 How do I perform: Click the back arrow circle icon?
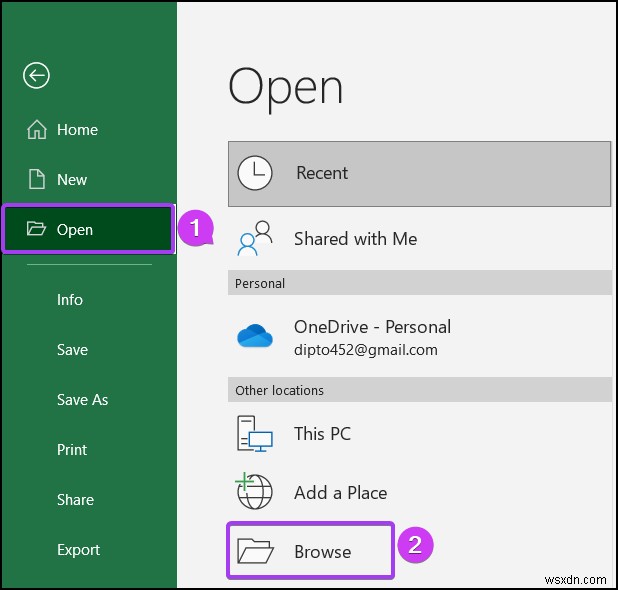[36, 75]
